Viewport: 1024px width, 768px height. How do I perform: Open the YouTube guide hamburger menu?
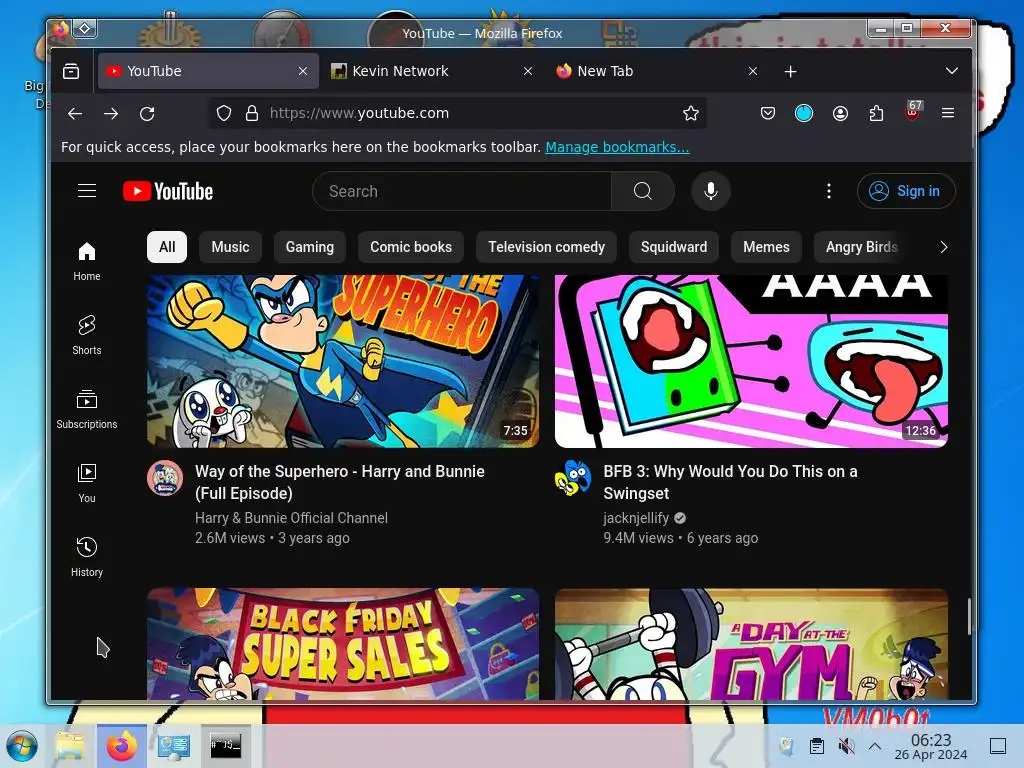87,191
